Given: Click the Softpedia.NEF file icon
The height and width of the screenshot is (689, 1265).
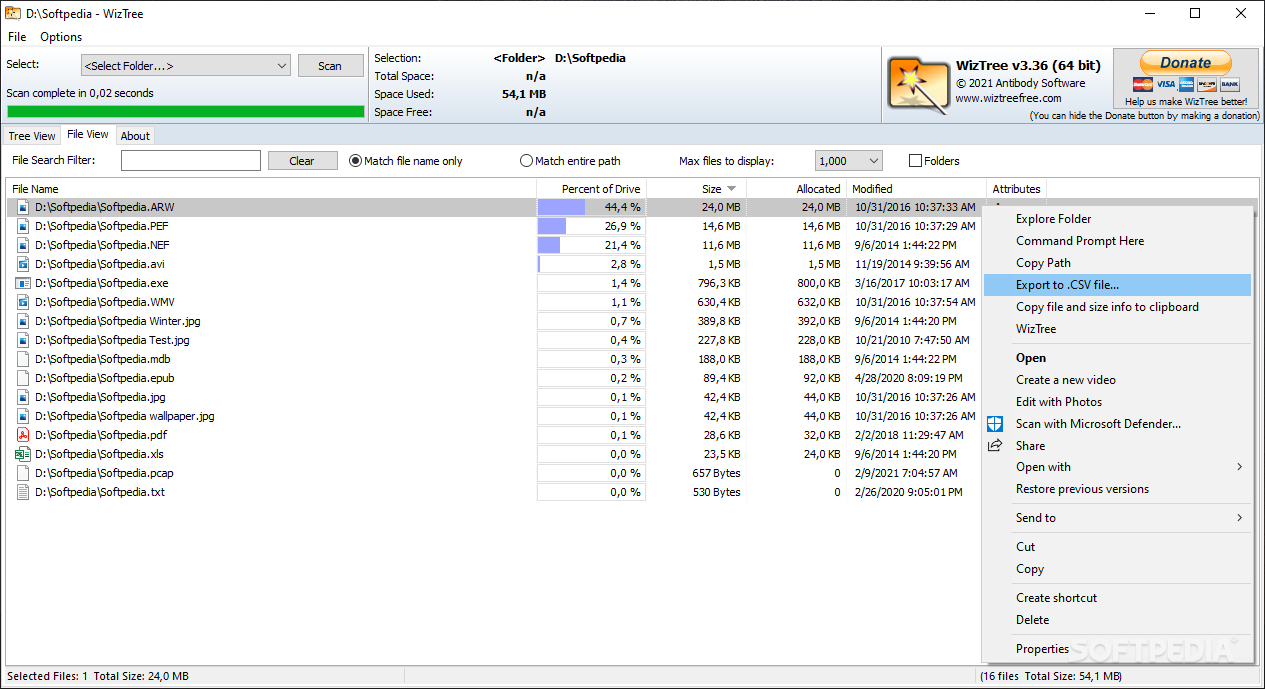Looking at the screenshot, I should 23,246.
